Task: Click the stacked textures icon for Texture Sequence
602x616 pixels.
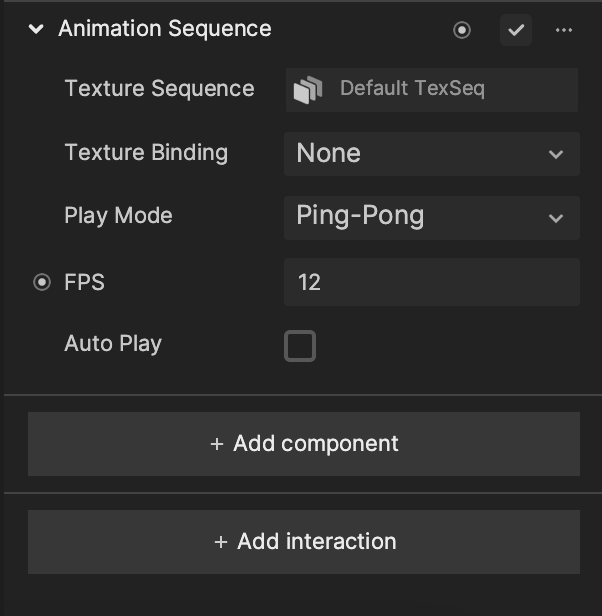Action: (x=308, y=90)
